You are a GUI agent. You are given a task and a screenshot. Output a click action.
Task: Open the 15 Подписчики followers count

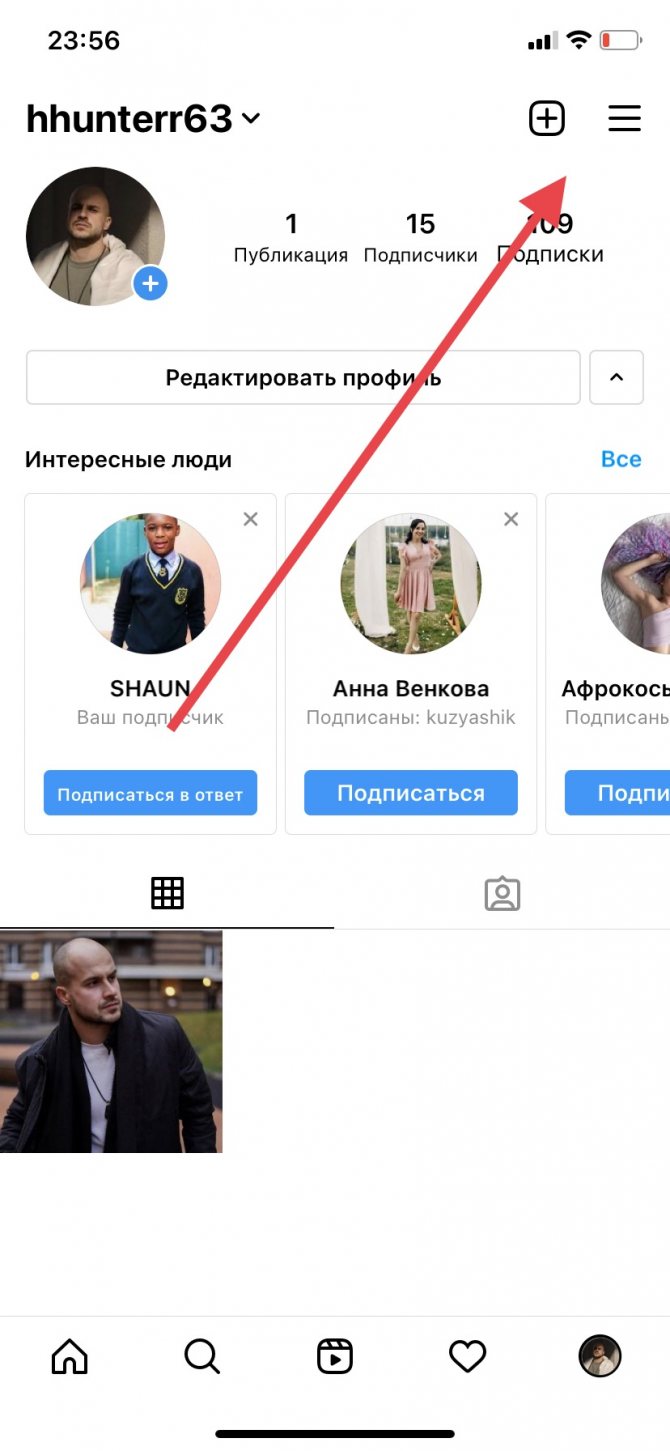pyautogui.click(x=420, y=238)
